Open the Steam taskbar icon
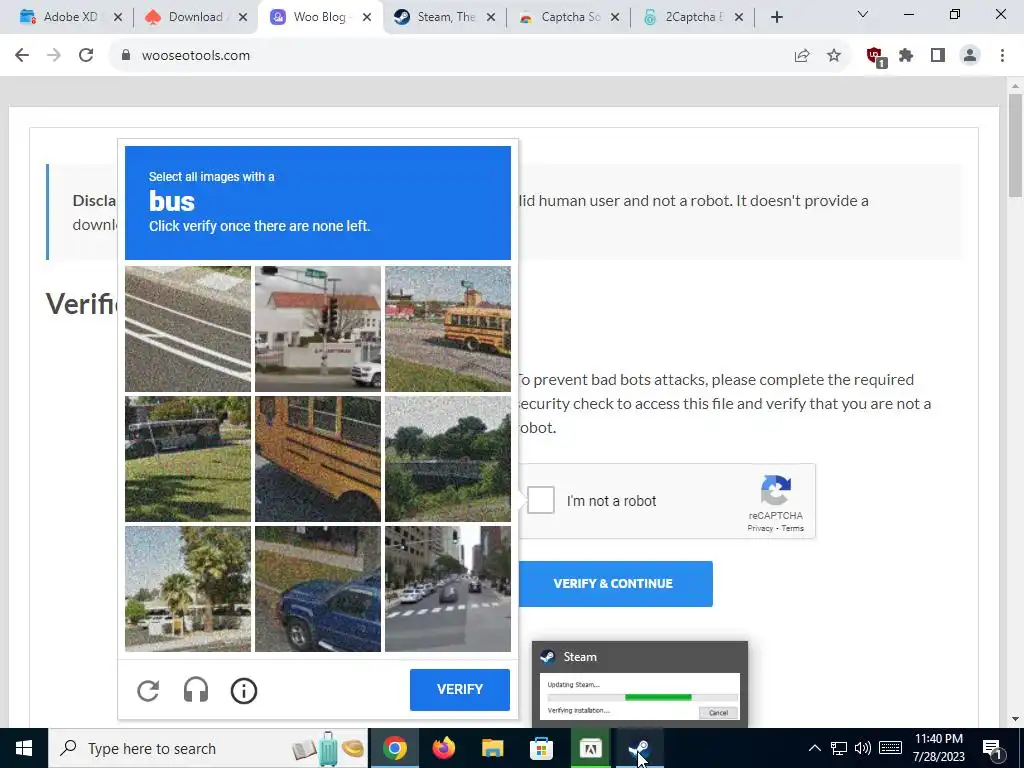Image resolution: width=1024 pixels, height=768 pixels. [x=640, y=748]
